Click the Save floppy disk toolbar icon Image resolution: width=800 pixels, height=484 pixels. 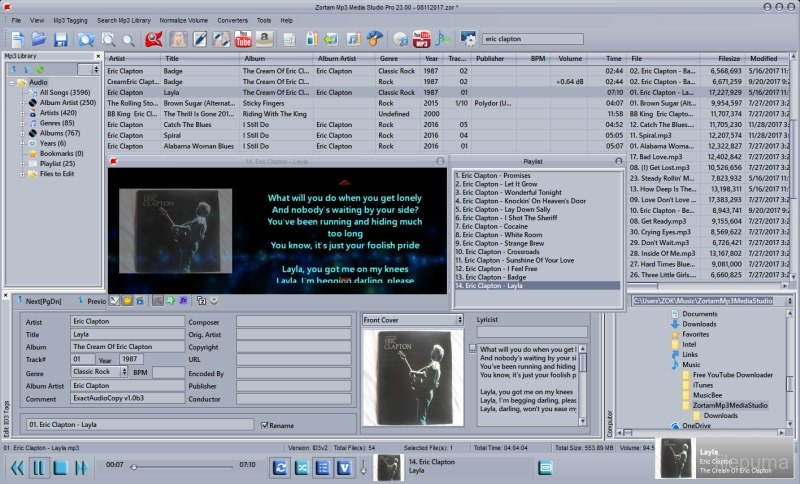pyautogui.click(x=61, y=39)
